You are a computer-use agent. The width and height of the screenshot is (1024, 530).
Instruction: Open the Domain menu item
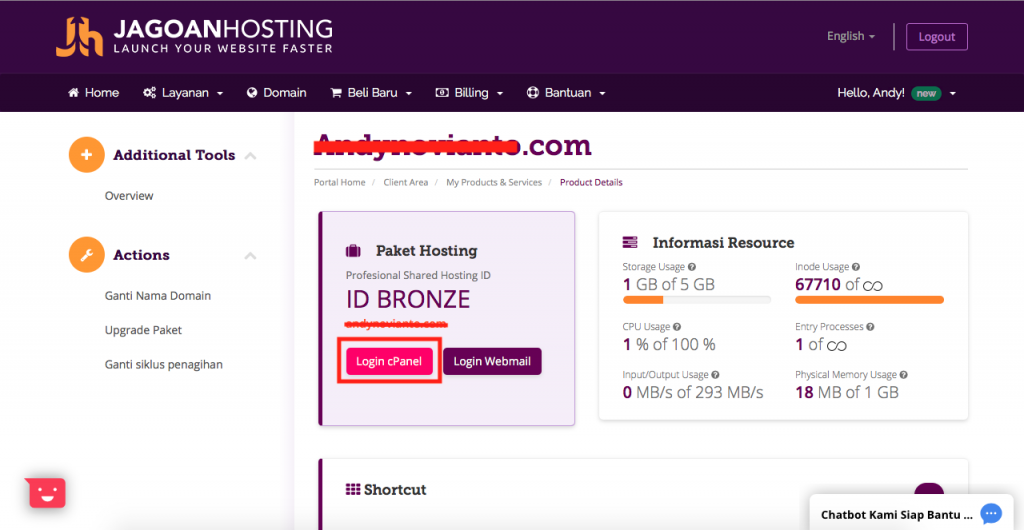click(277, 93)
